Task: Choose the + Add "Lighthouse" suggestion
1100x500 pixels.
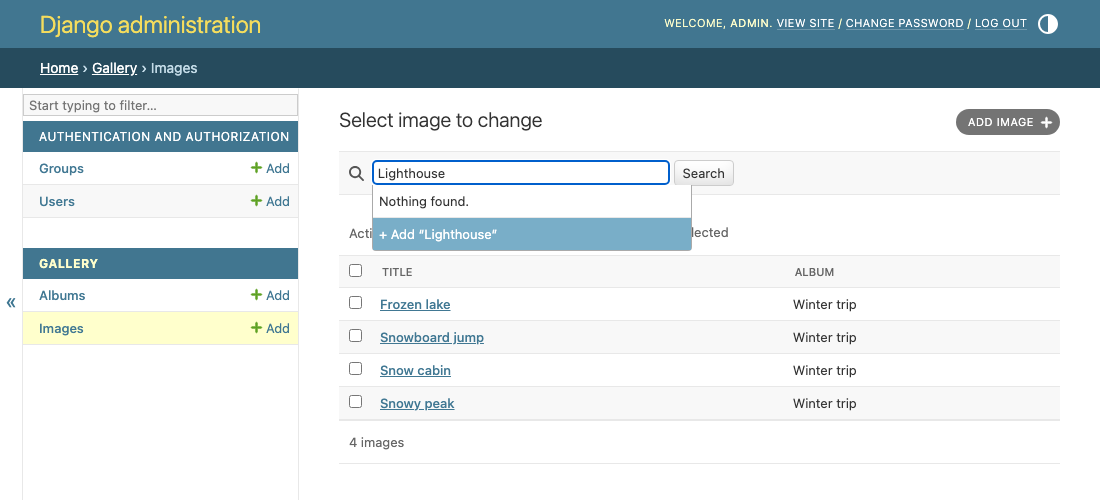Action: click(x=532, y=234)
